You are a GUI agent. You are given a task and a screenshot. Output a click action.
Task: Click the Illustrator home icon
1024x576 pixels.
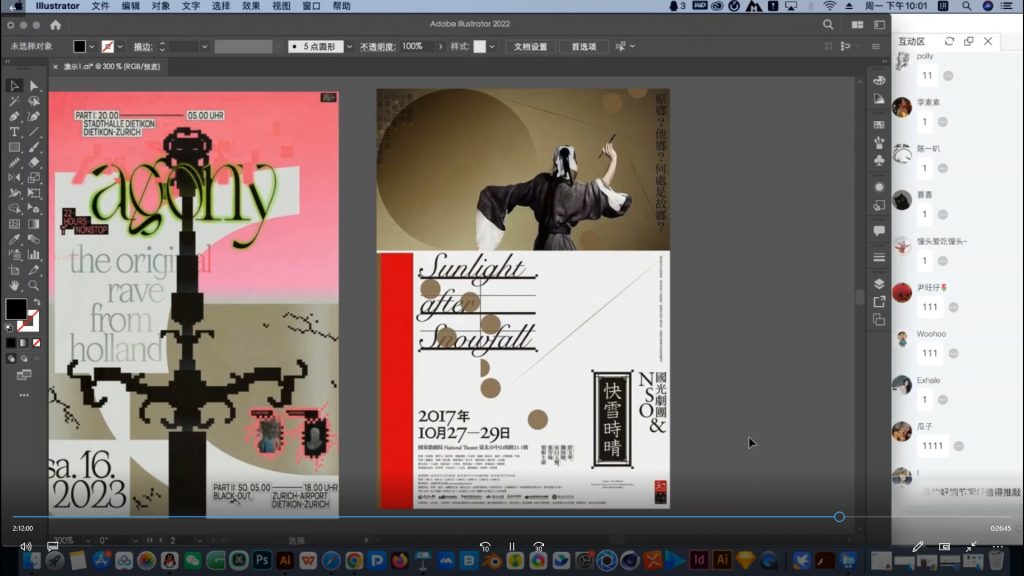(x=54, y=25)
